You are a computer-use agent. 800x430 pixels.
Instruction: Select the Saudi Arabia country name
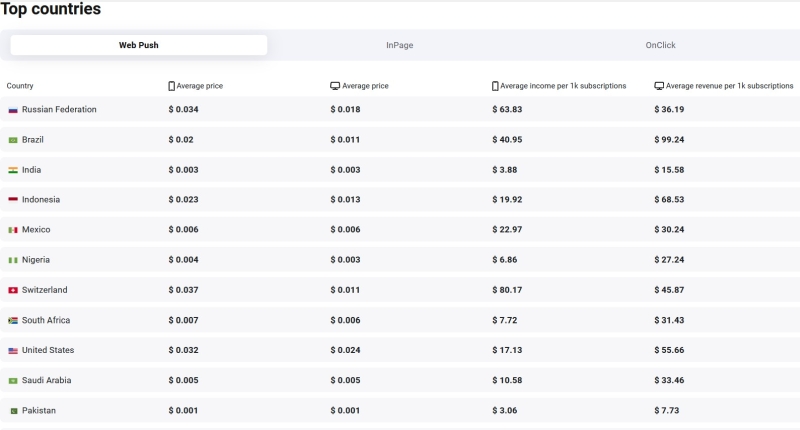click(46, 380)
